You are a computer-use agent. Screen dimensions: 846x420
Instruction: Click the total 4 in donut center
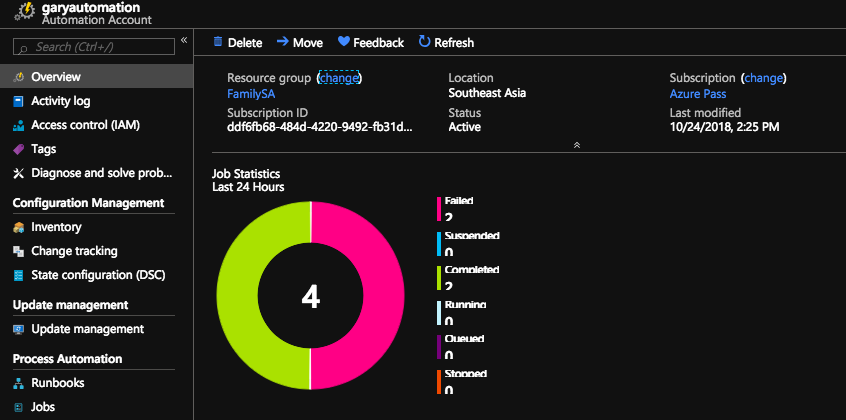point(311,297)
